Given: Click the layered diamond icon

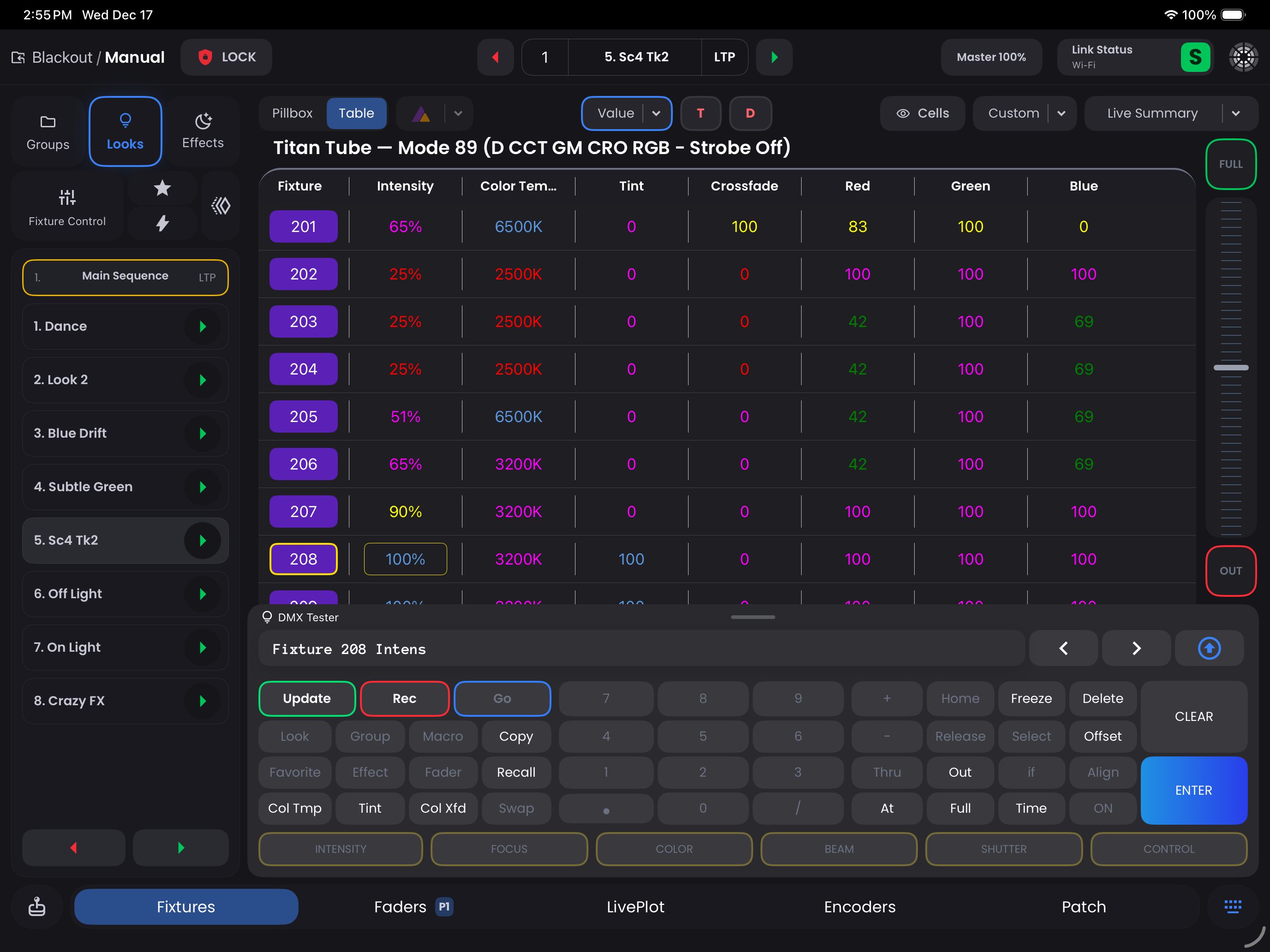Looking at the screenshot, I should pos(221,205).
